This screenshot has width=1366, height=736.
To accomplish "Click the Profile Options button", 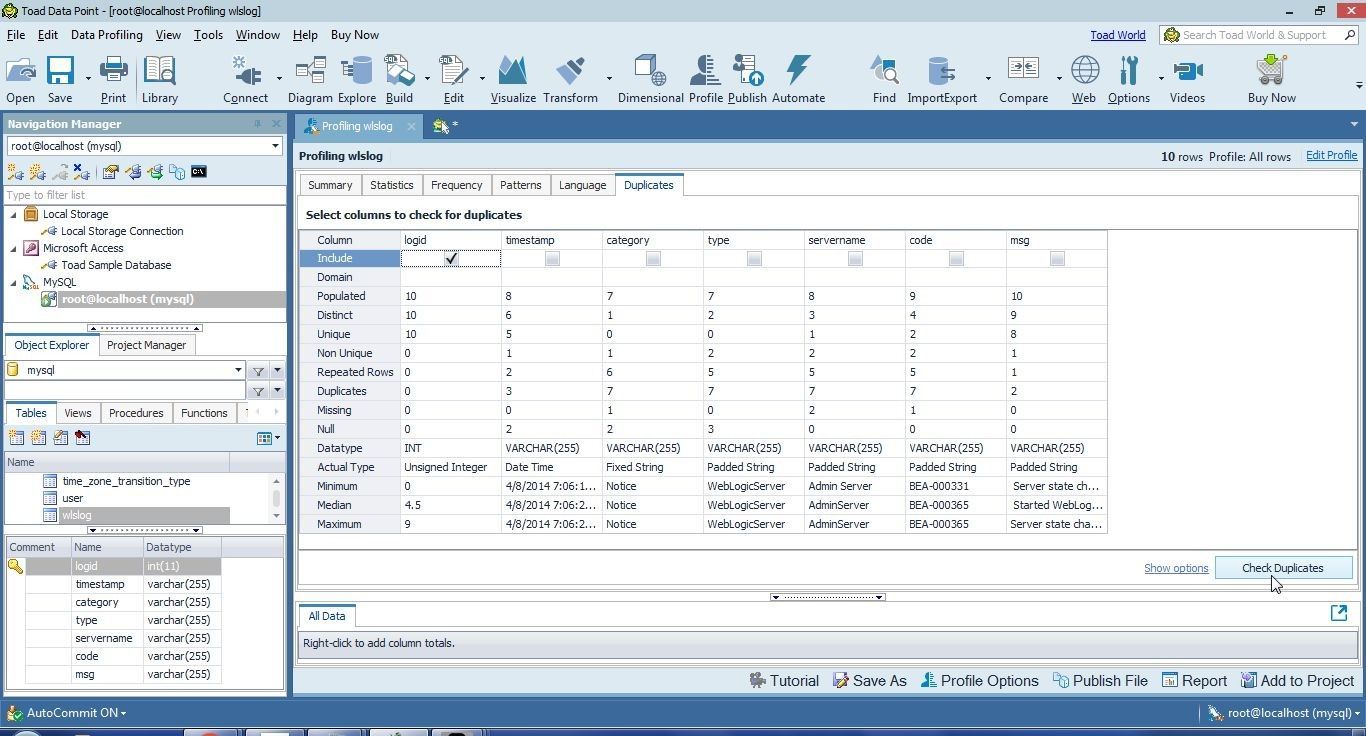I will 979,681.
